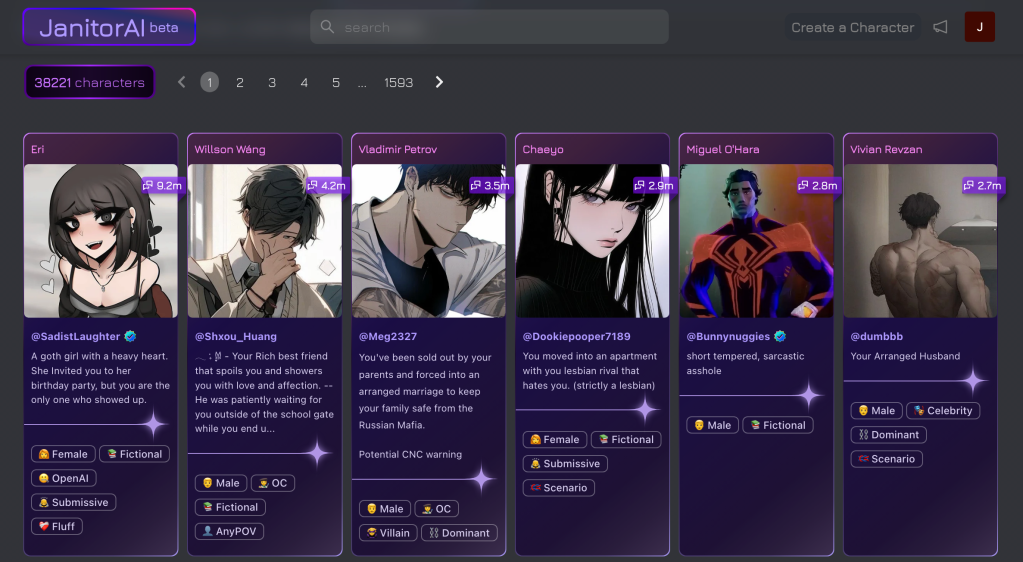Viewport: 1023px width, 562px height.
Task: Select Submissive tag on Chaeyo card
Action: 565,464
